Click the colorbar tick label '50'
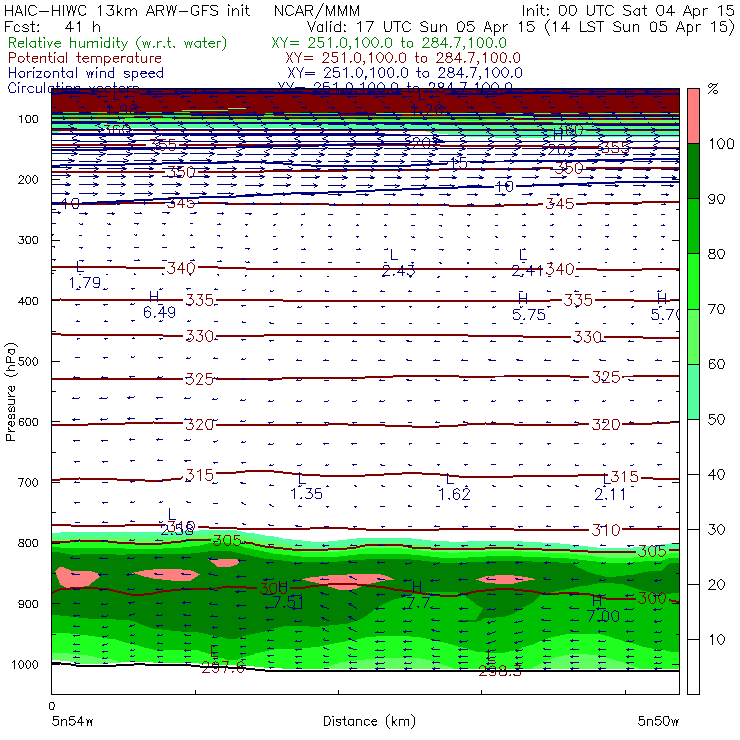 click(x=716, y=420)
